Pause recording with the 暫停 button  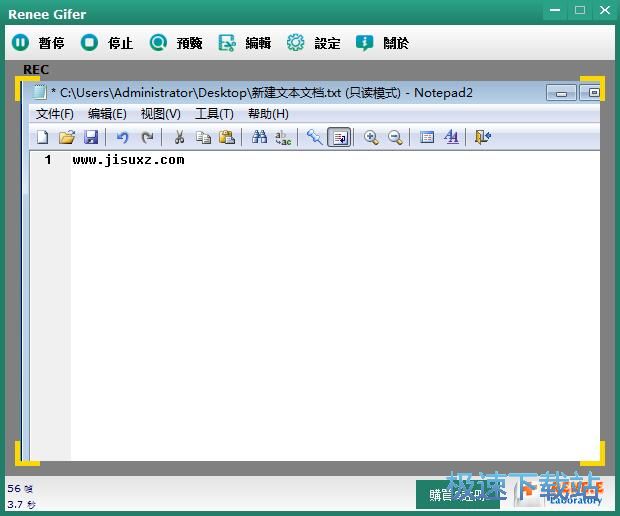click(38, 43)
